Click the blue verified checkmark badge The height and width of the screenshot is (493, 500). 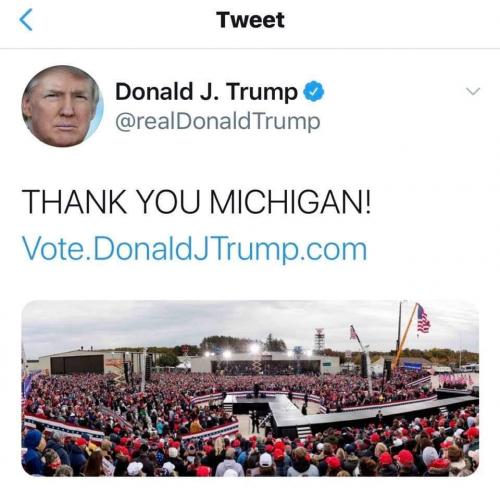click(313, 91)
